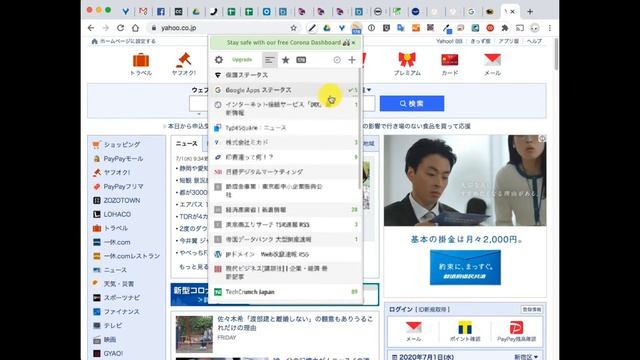The width and height of the screenshot is (640, 360).
Task: Click the circular refresh icon in popup
Action: (x=337, y=60)
